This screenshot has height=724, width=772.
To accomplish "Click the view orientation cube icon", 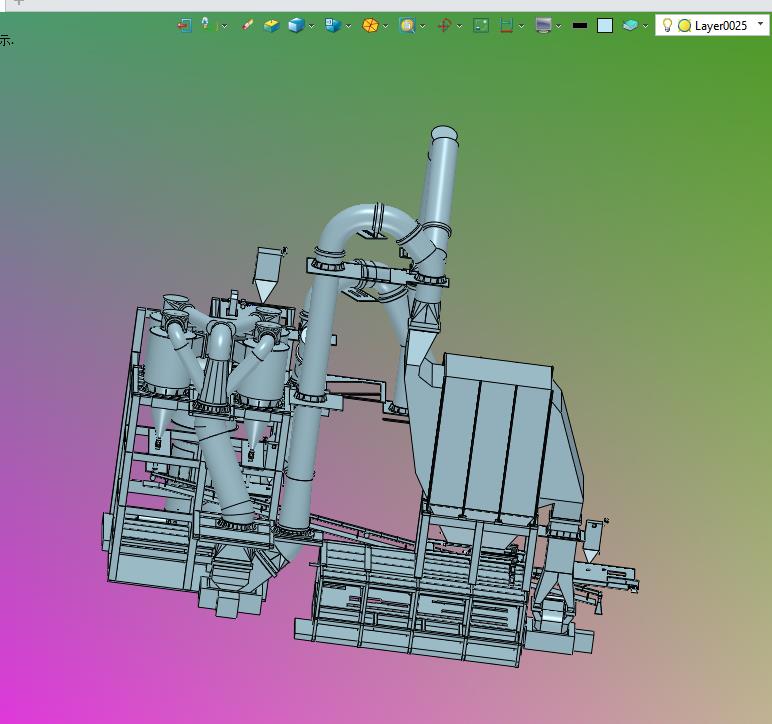I will pos(333,25).
